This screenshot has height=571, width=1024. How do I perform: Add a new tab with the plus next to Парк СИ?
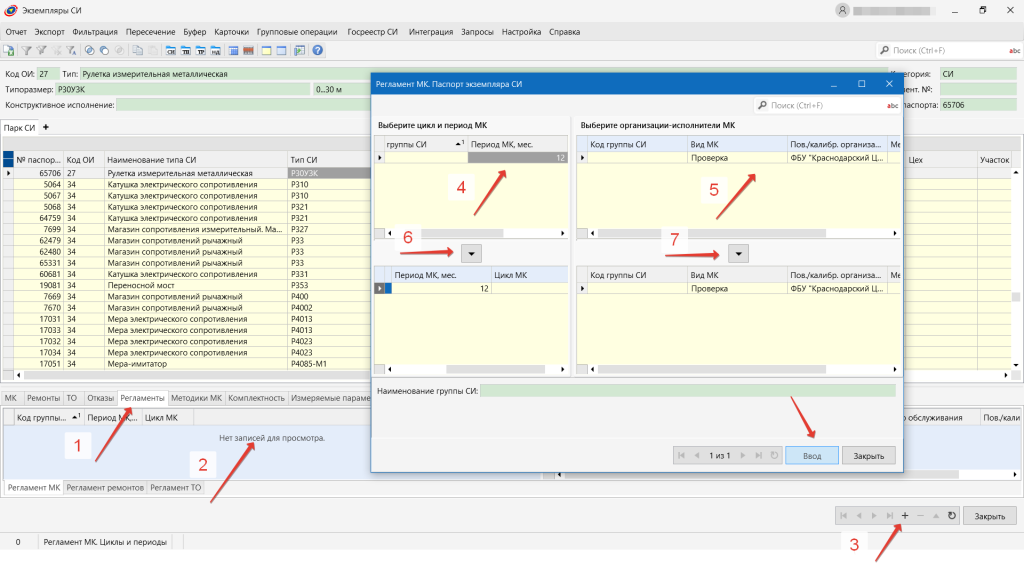pyautogui.click(x=46, y=127)
